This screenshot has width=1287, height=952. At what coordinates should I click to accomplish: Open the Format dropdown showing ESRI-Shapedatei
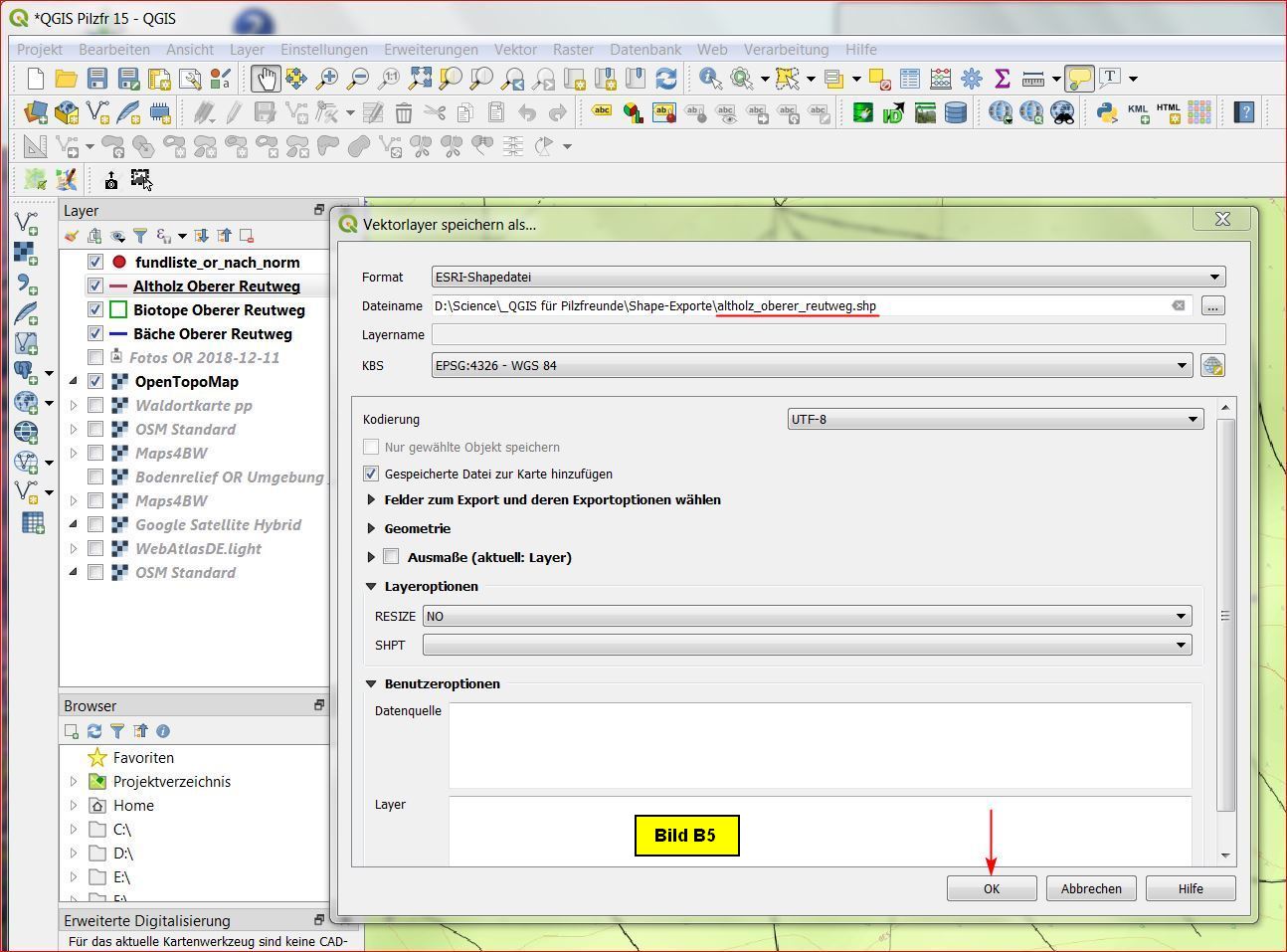(827, 277)
